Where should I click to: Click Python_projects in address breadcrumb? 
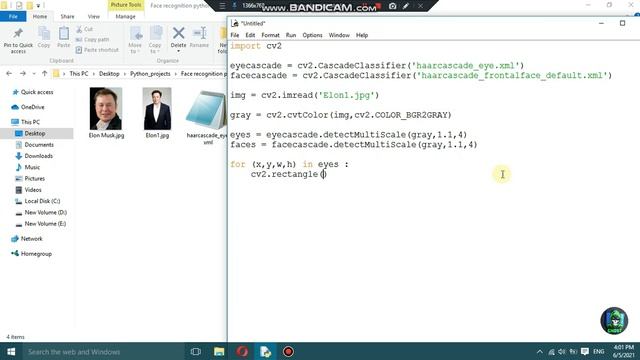coord(150,74)
